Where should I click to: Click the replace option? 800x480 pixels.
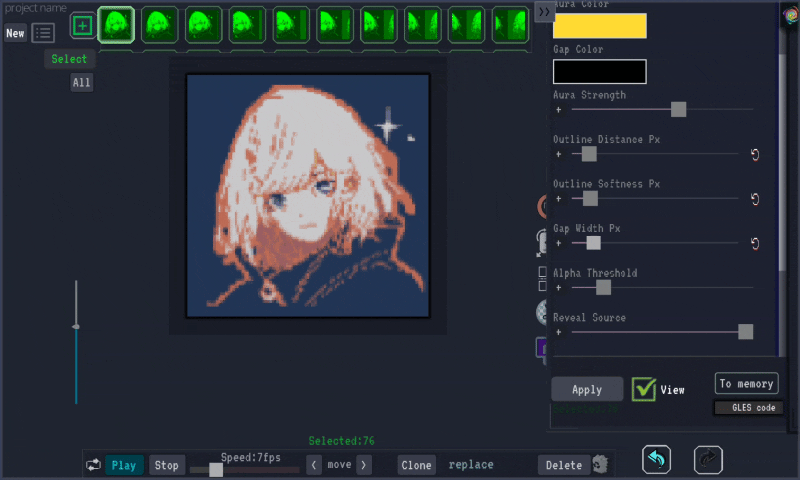coord(471,465)
